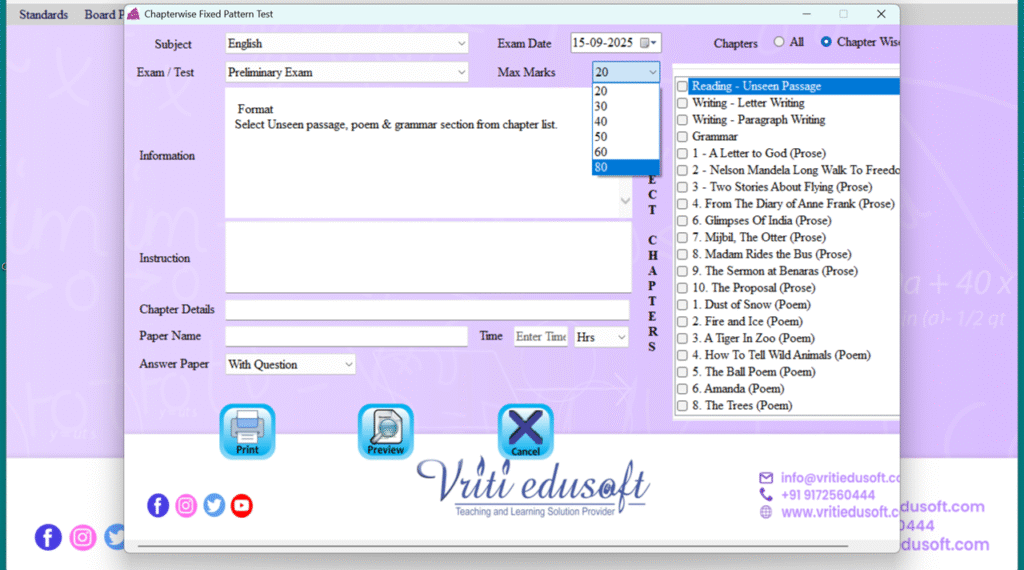This screenshot has height=570, width=1024.
Task: Open the Exam Date calendar picker icon
Action: [x=647, y=43]
